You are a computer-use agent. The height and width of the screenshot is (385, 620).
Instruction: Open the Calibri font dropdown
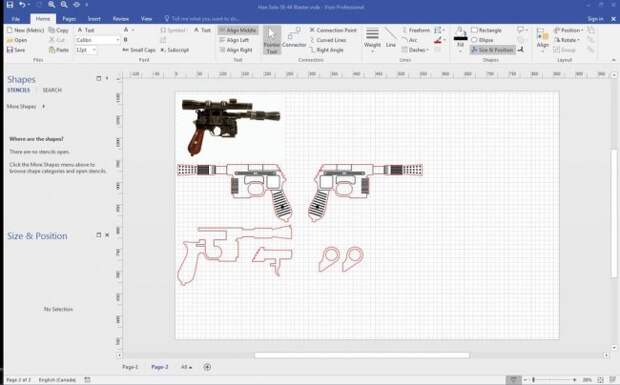coord(97,40)
